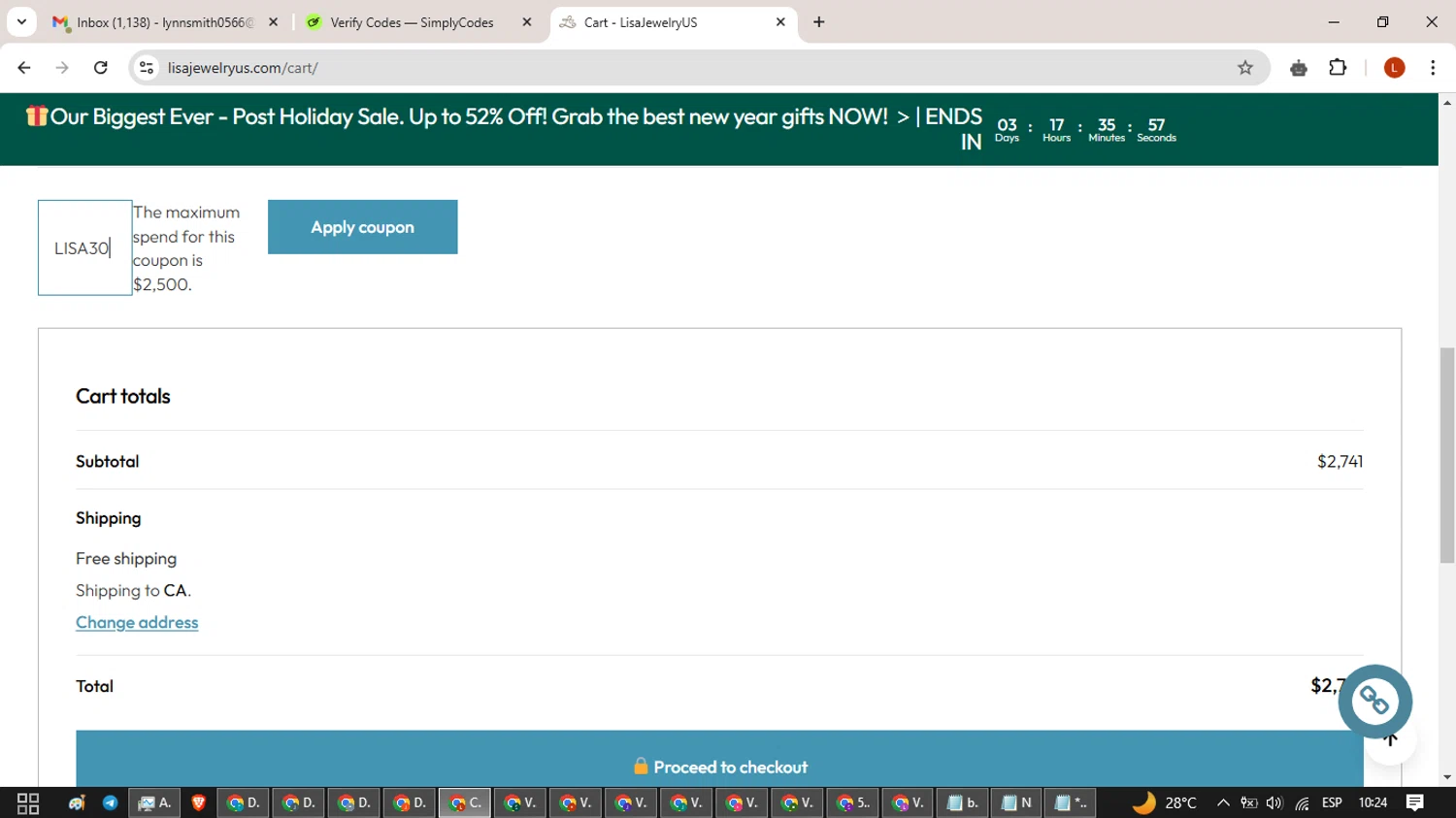The image size is (1456, 818).
Task: Open the Windows notification center icon
Action: coord(1415,803)
